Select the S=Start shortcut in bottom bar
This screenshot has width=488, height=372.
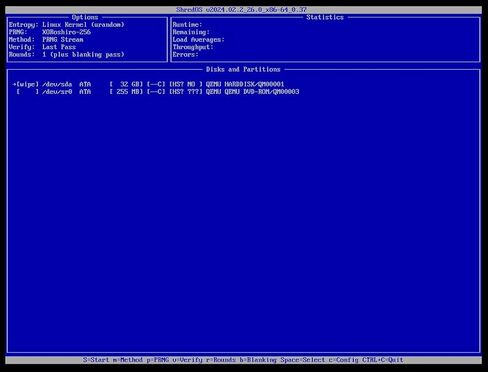pos(96,360)
